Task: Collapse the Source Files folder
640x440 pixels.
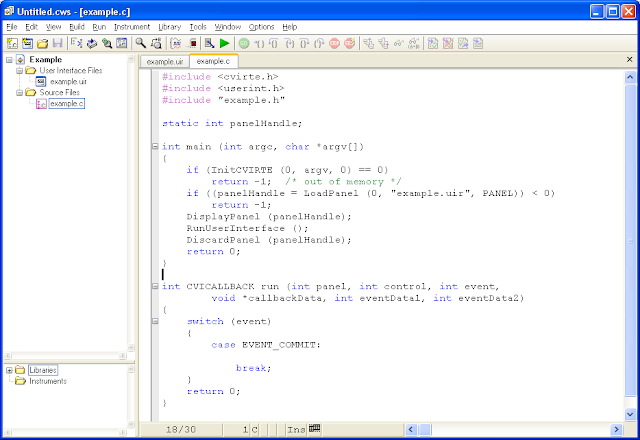Action: (x=19, y=93)
